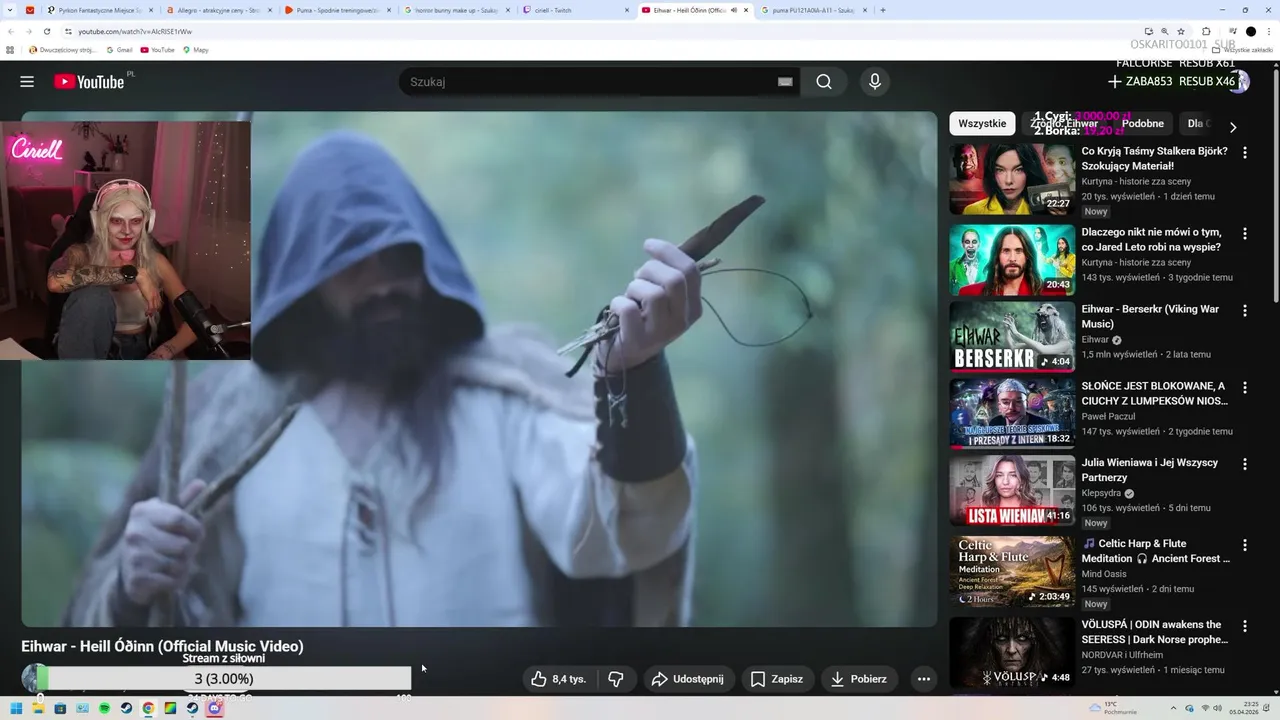The height and width of the screenshot is (720, 1280).
Task: Visit Kurtyna channel under Björk video
Action: click(x=1136, y=182)
